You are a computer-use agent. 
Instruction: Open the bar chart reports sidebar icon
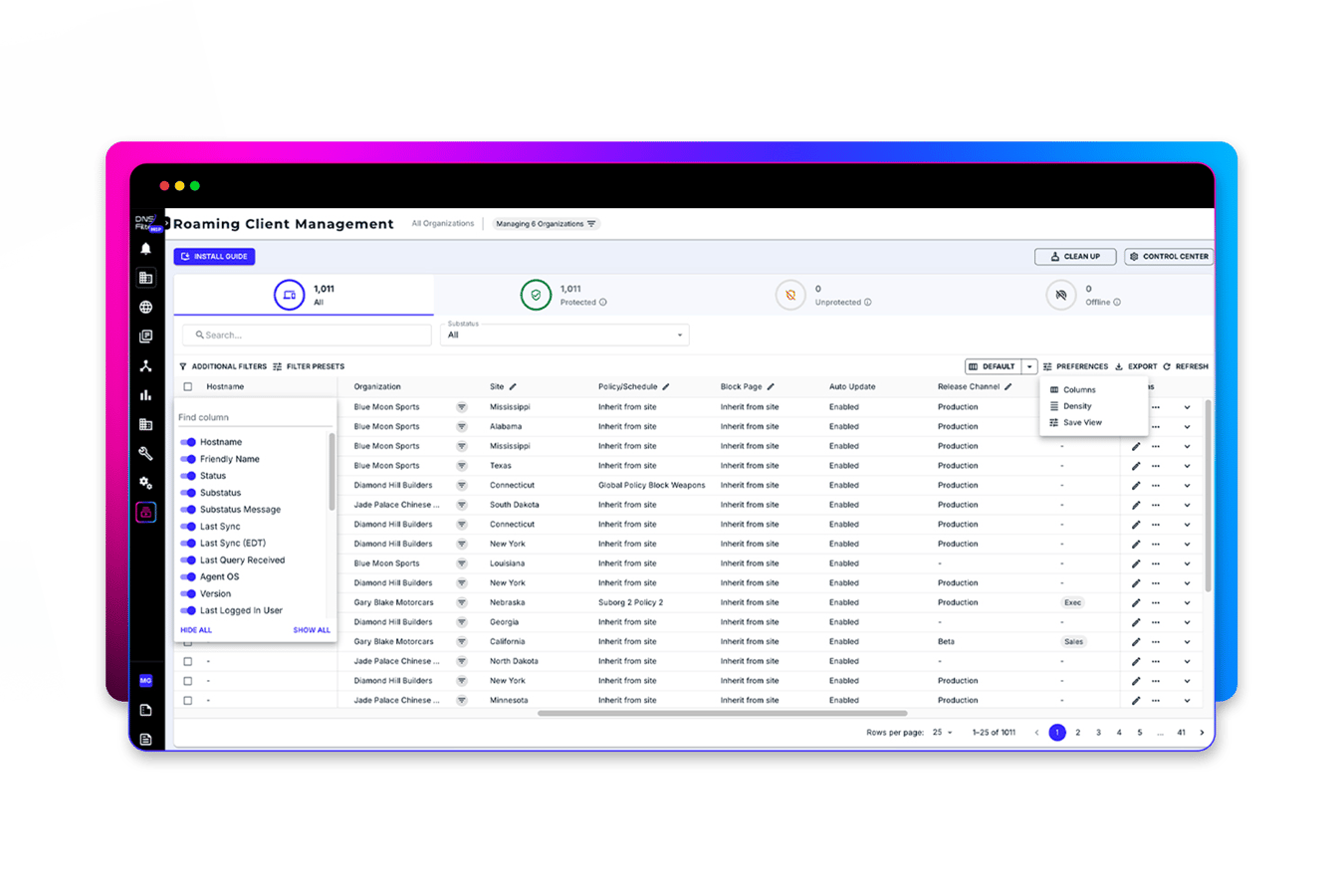point(145,395)
